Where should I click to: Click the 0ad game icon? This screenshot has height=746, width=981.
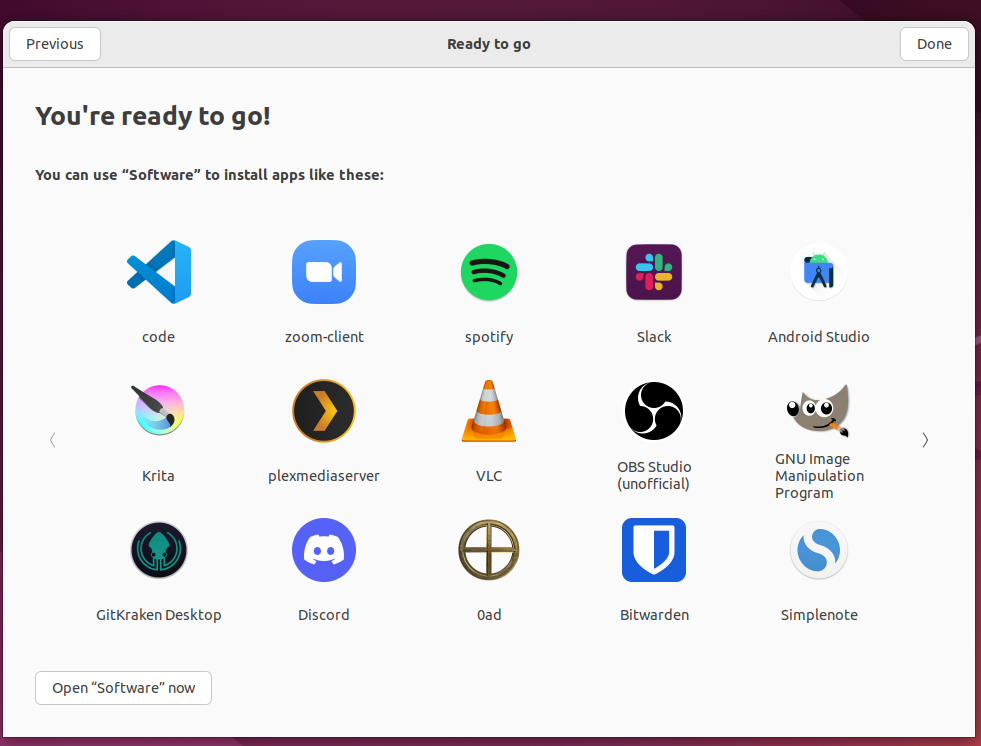coord(489,550)
